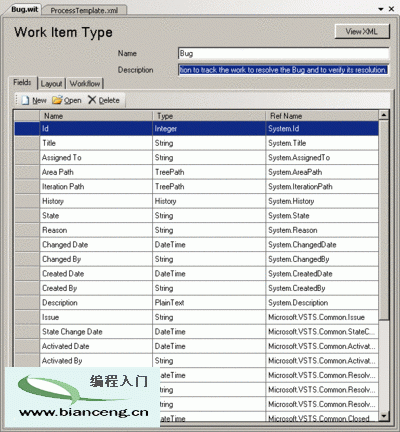
Task: Select the Id field row
Action: 196,129
